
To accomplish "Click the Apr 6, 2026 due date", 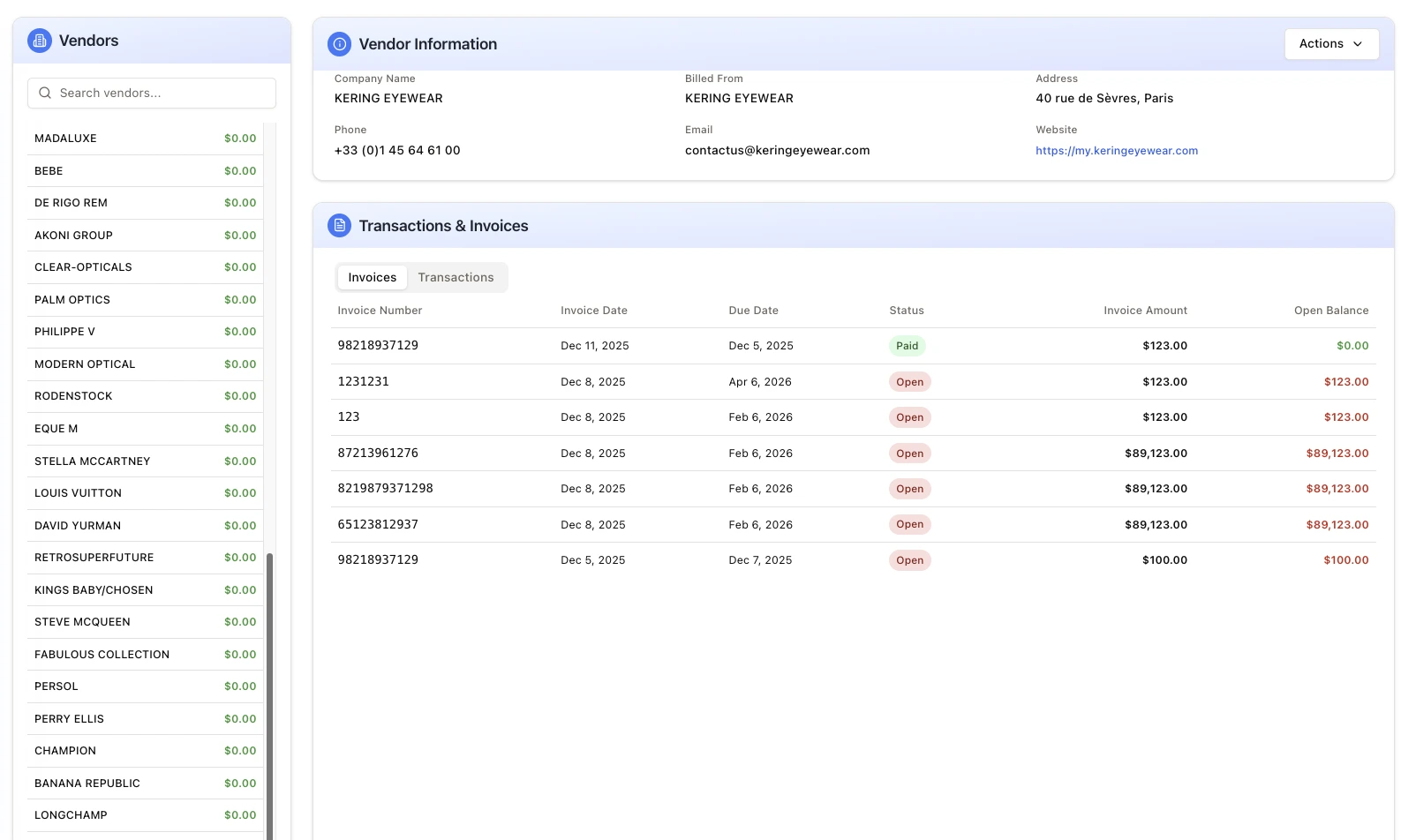I will point(760,382).
